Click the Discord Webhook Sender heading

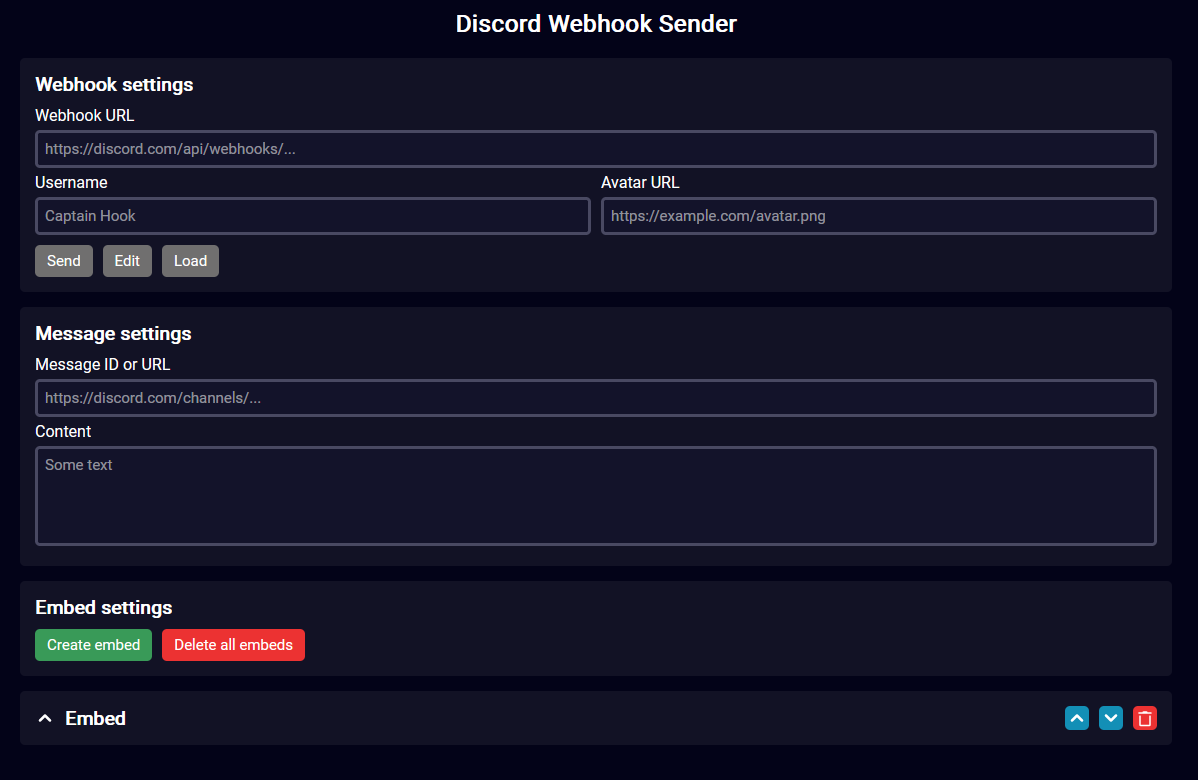click(596, 24)
